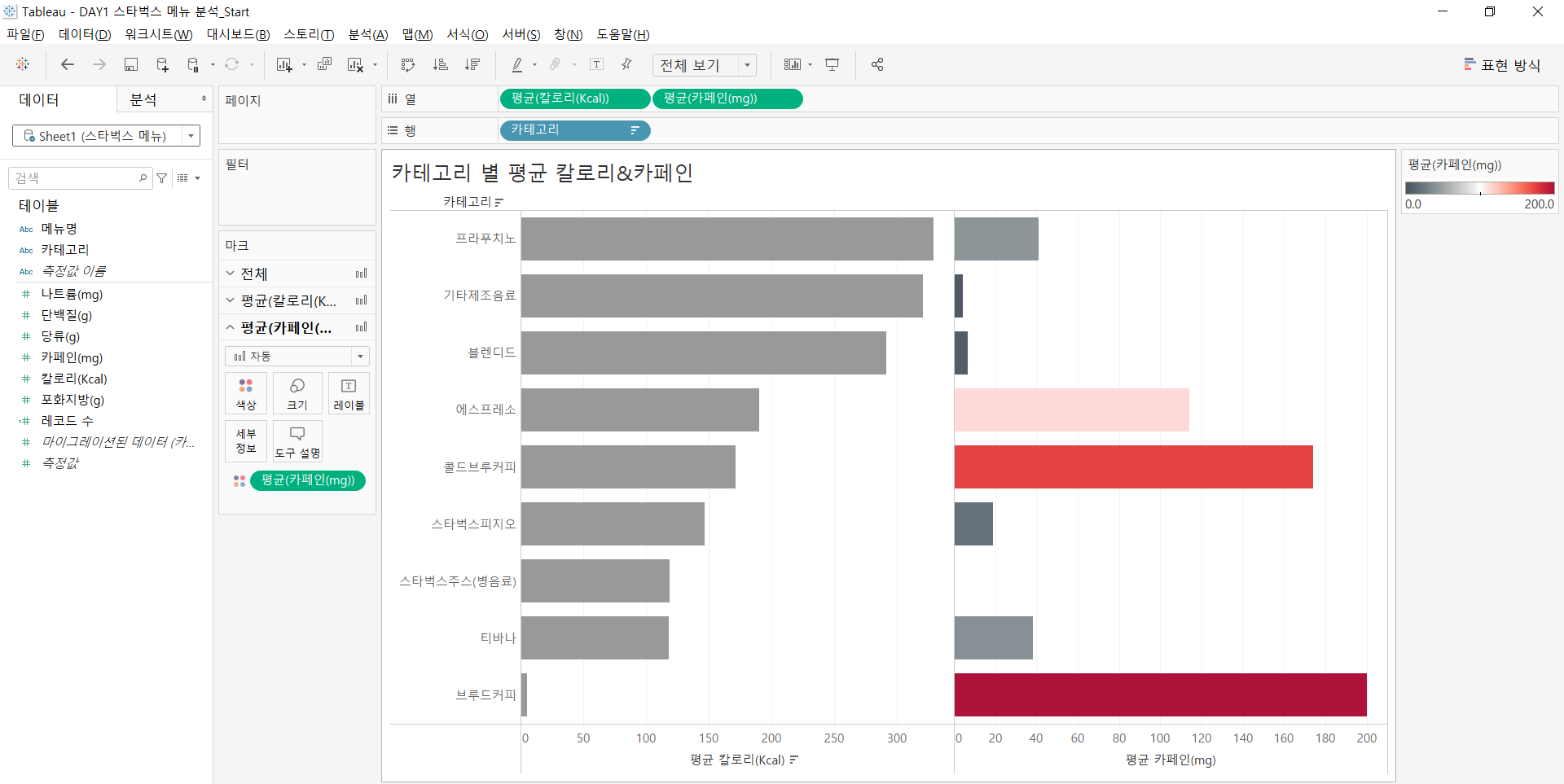Add new data source icon
The image size is (1564, 784).
click(x=162, y=64)
